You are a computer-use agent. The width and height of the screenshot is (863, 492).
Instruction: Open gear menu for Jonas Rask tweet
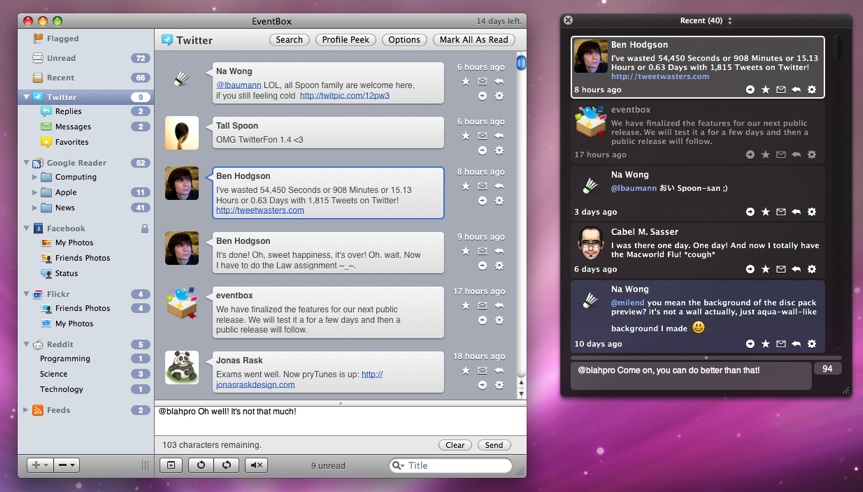[x=499, y=385]
